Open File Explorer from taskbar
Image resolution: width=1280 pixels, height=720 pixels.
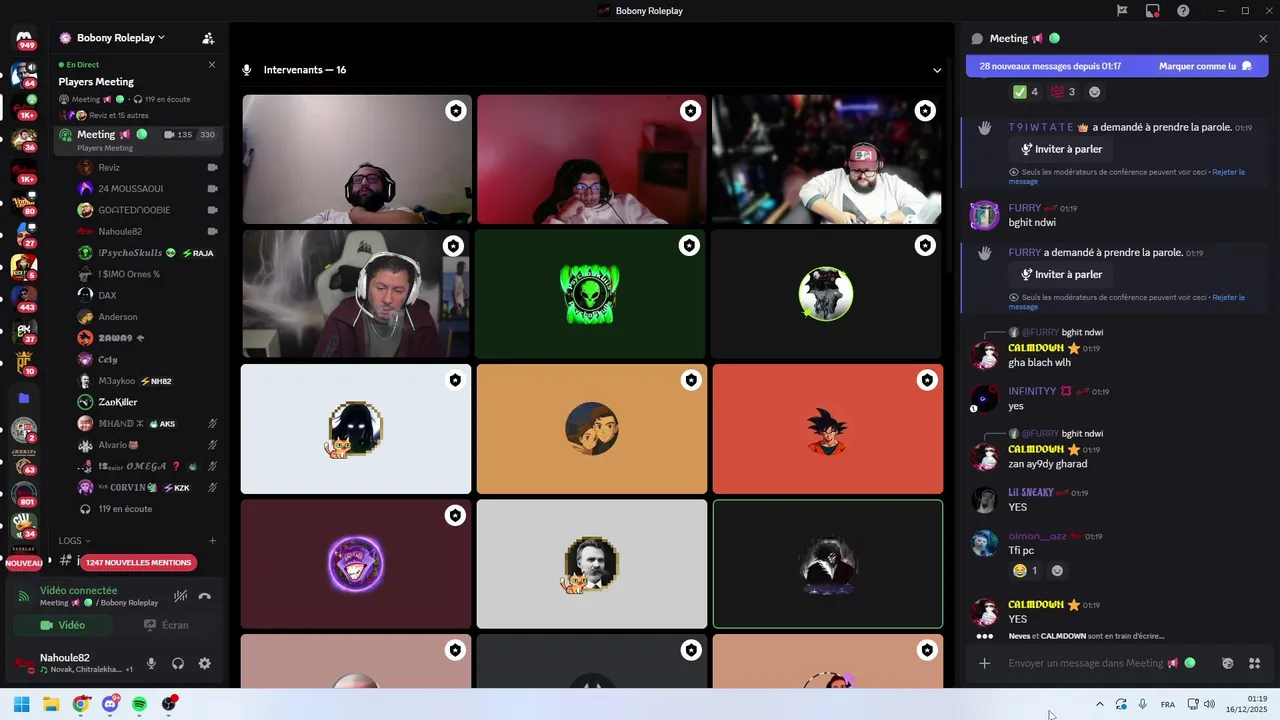point(50,704)
